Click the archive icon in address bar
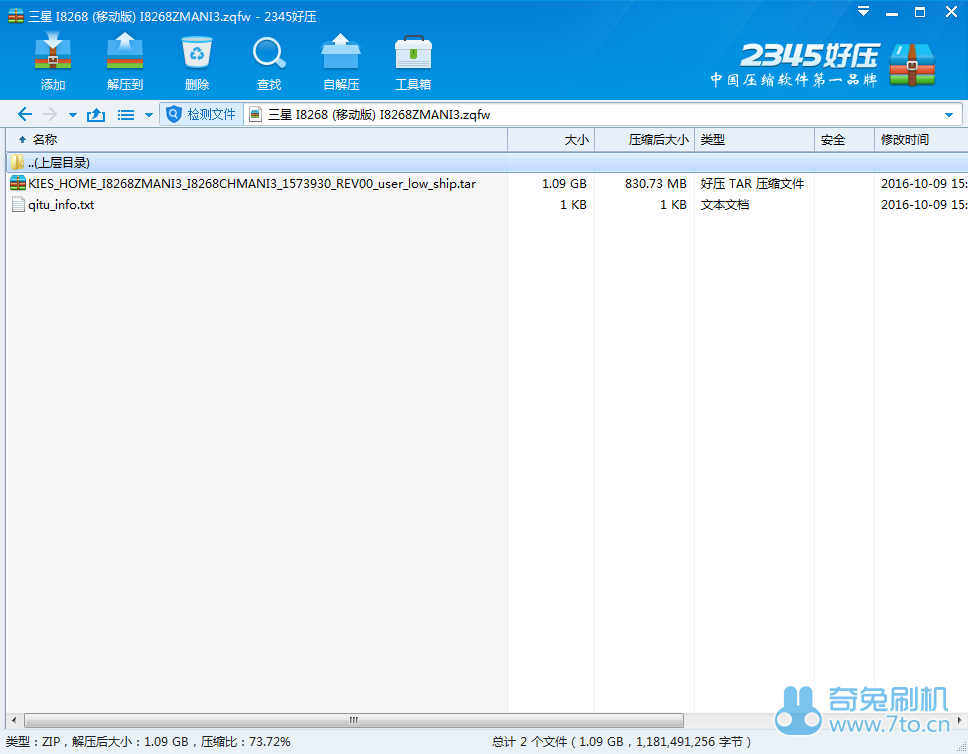Viewport: 968px width, 754px height. pyautogui.click(x=255, y=114)
